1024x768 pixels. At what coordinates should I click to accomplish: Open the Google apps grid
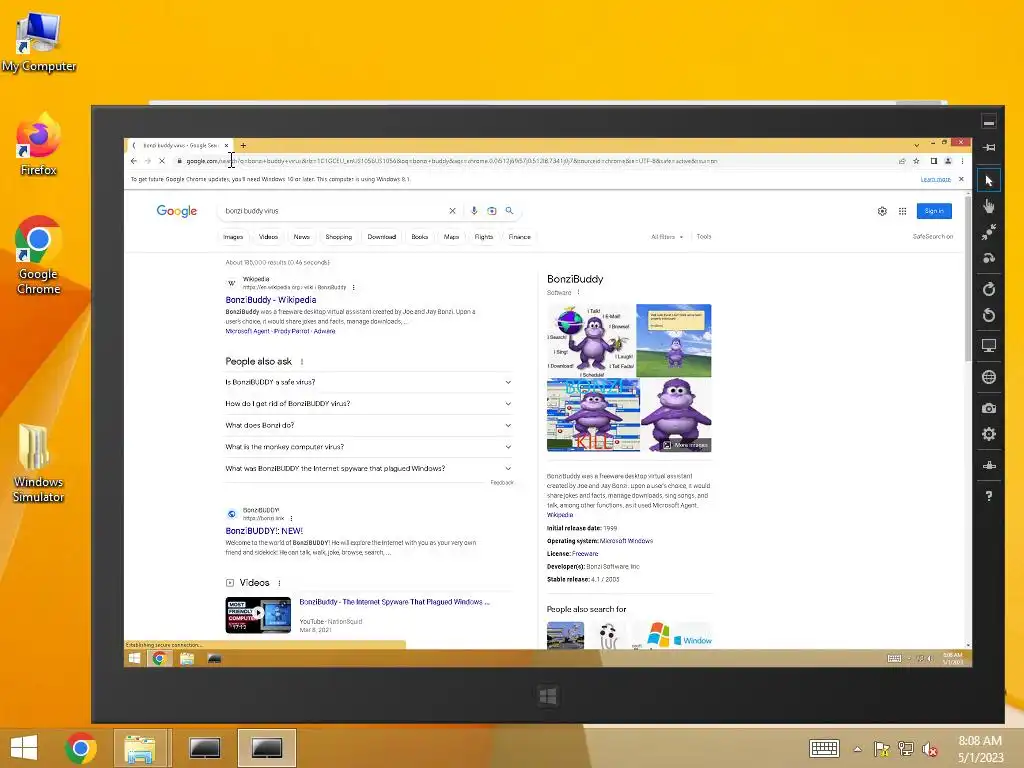tap(903, 211)
